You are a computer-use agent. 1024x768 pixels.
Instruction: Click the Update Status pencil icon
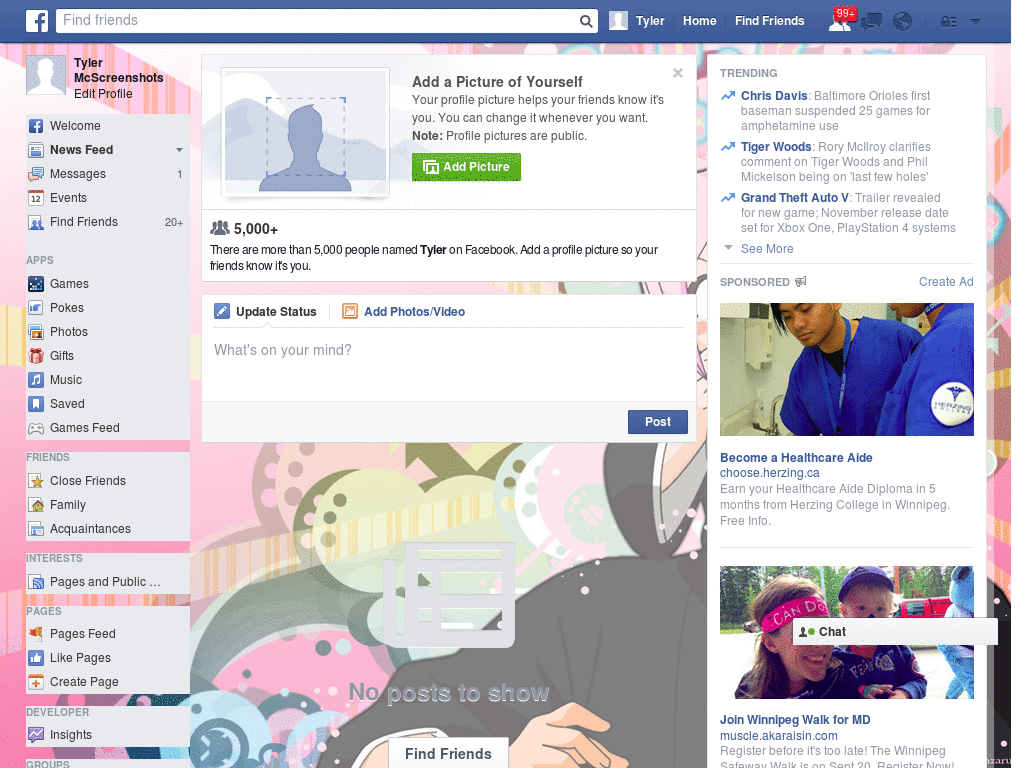222,312
